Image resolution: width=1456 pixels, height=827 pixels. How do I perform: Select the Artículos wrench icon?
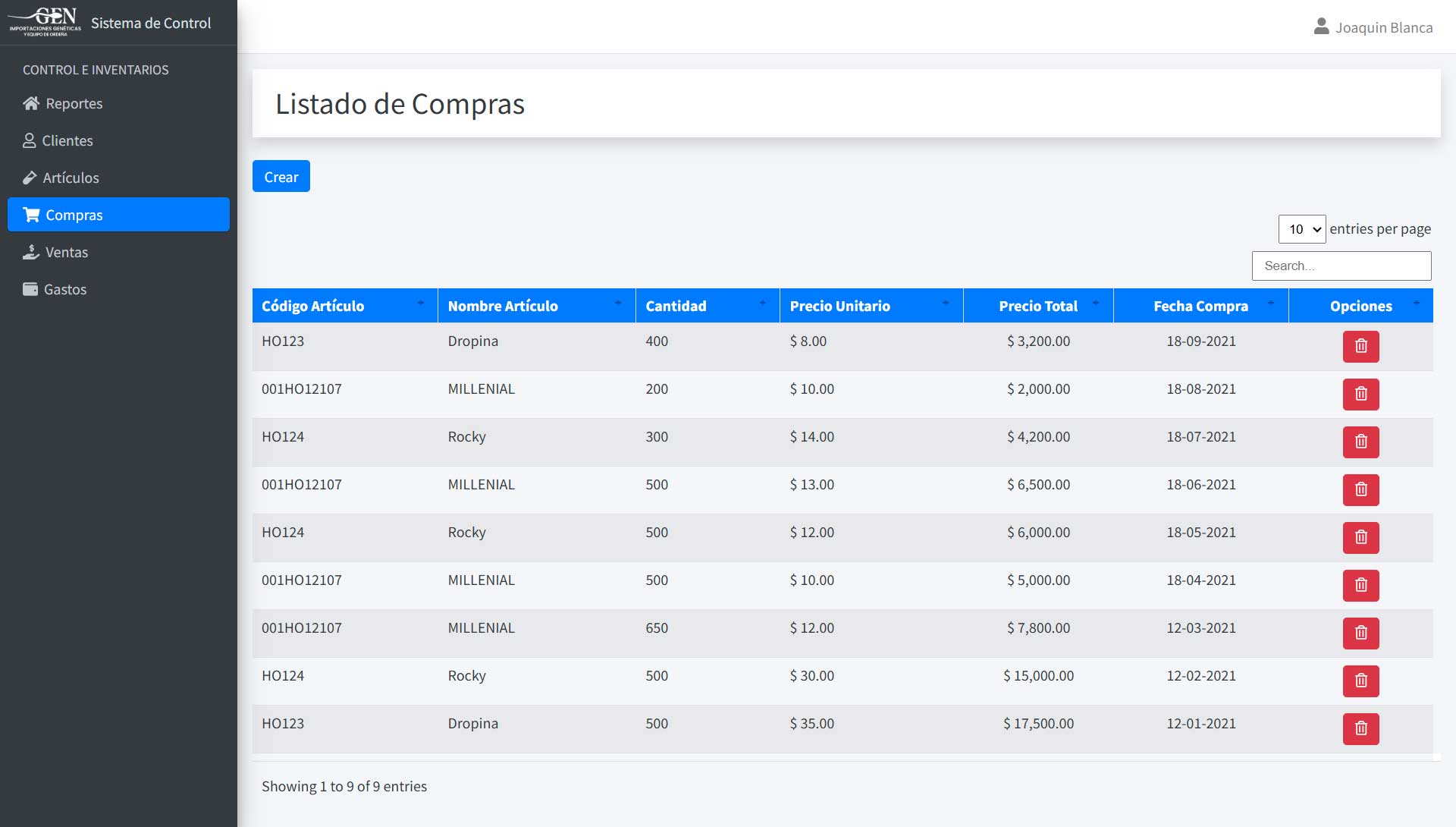coord(29,178)
